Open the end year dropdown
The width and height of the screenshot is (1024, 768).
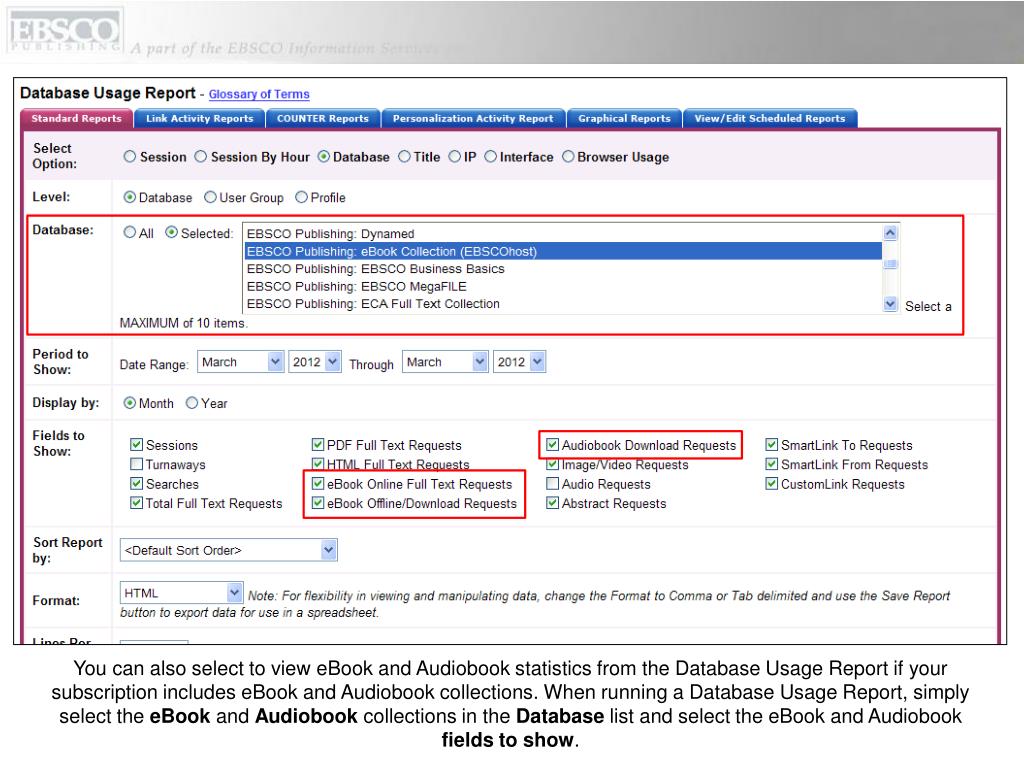click(x=519, y=362)
